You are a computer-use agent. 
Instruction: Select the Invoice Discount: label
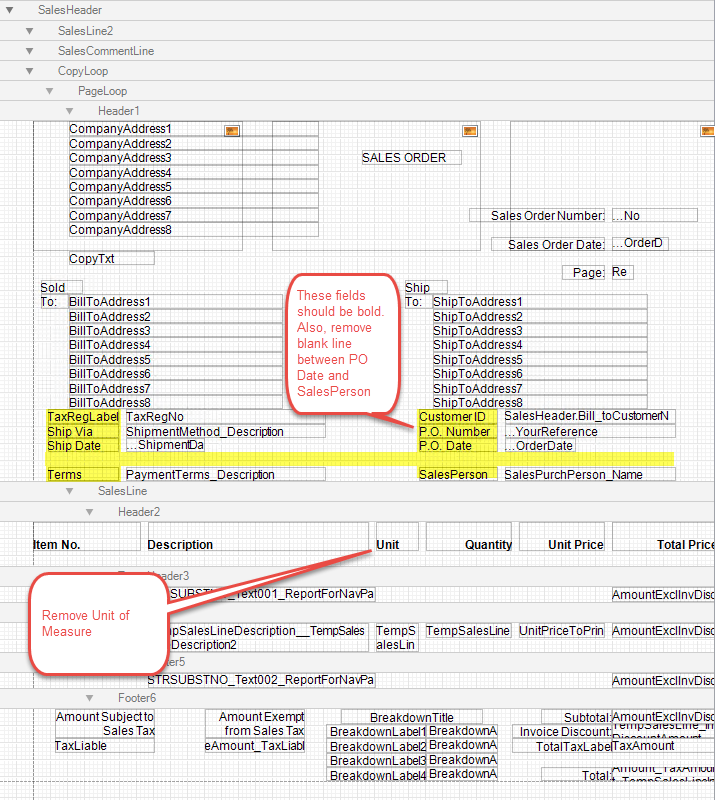pyautogui.click(x=562, y=731)
